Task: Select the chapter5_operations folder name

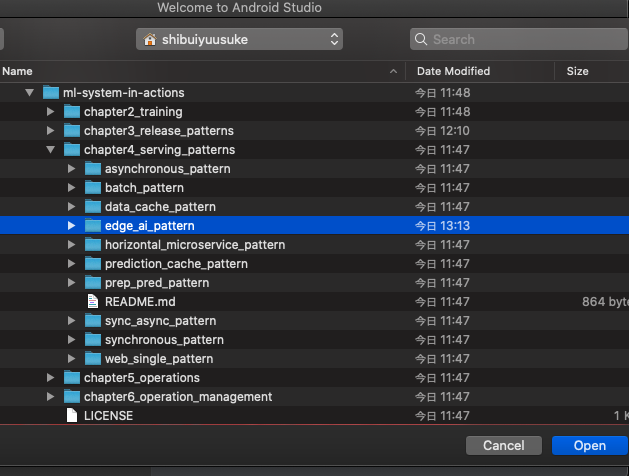Action: pyautogui.click(x=142, y=378)
